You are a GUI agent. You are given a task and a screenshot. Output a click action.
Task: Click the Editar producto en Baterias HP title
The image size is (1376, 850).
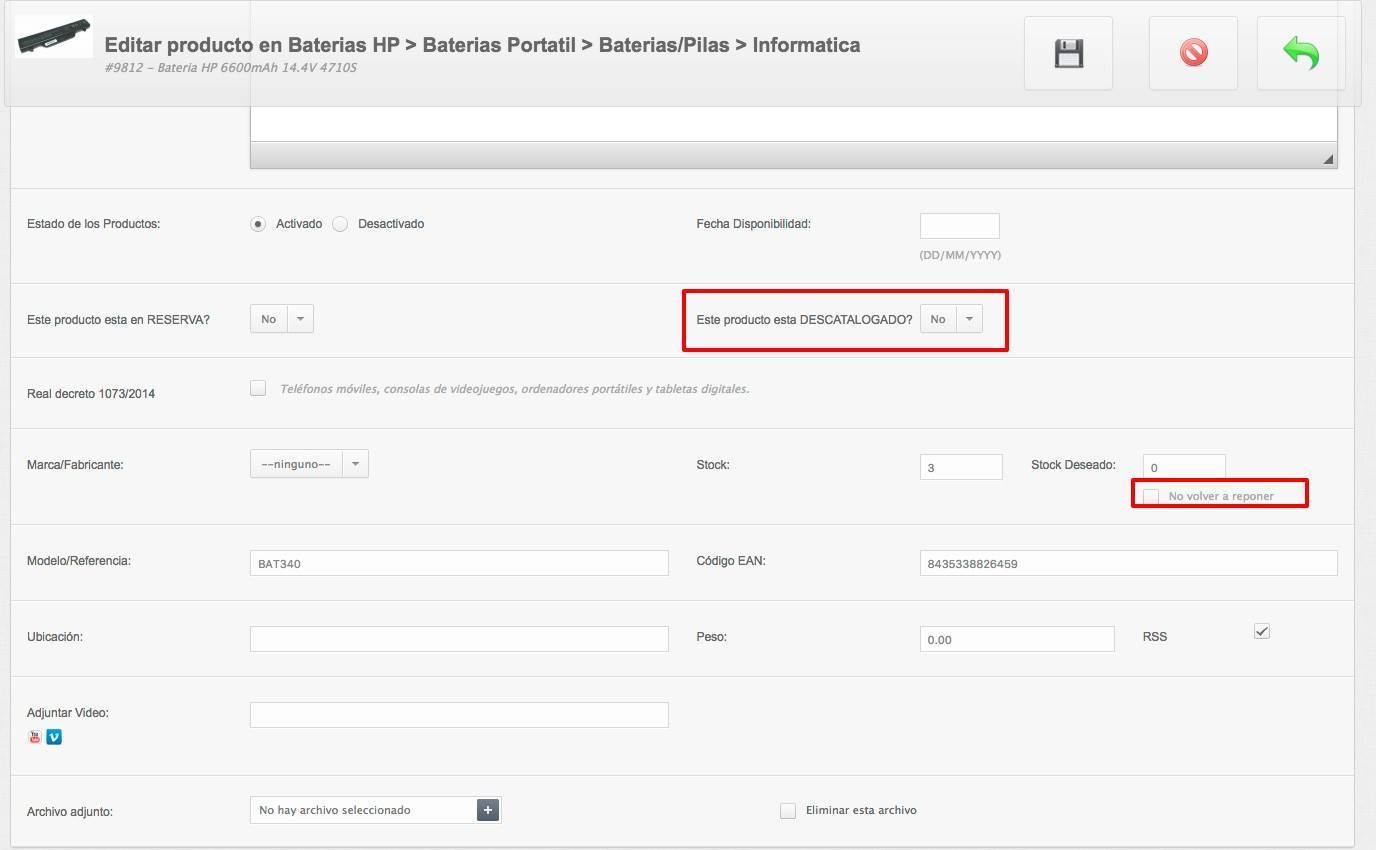pos(482,45)
